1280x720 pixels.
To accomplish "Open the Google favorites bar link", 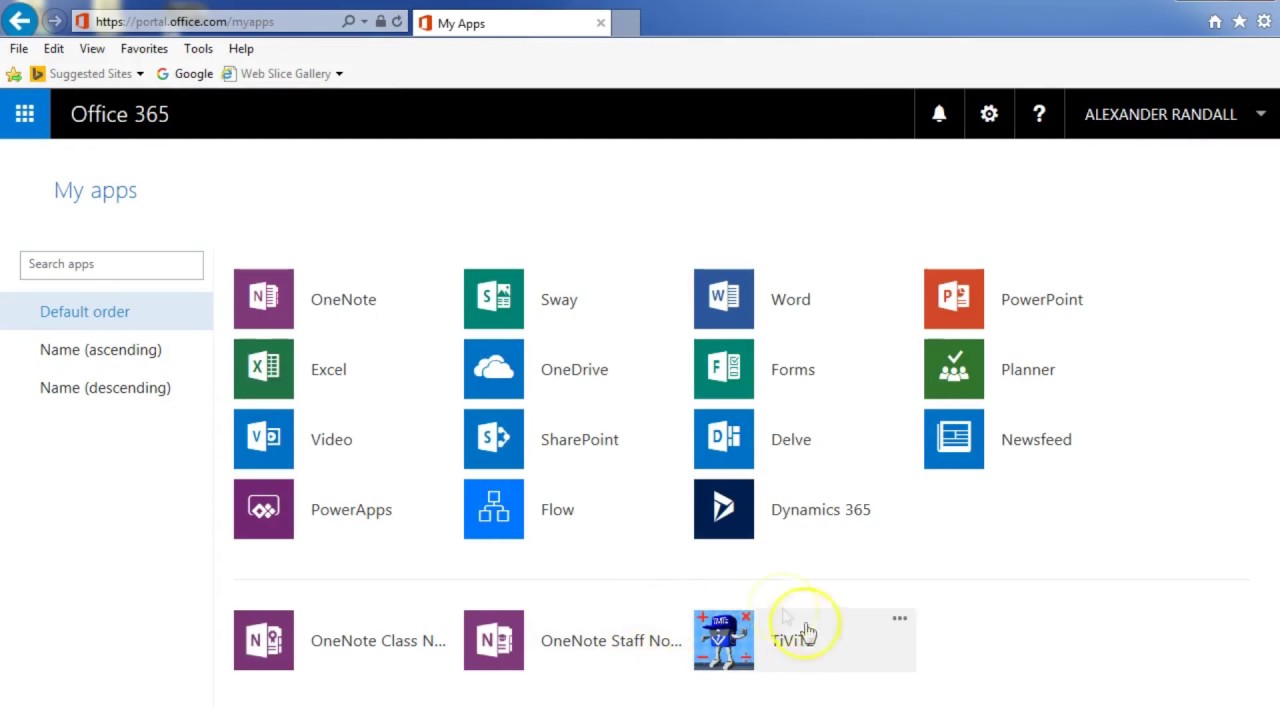I will 185,74.
